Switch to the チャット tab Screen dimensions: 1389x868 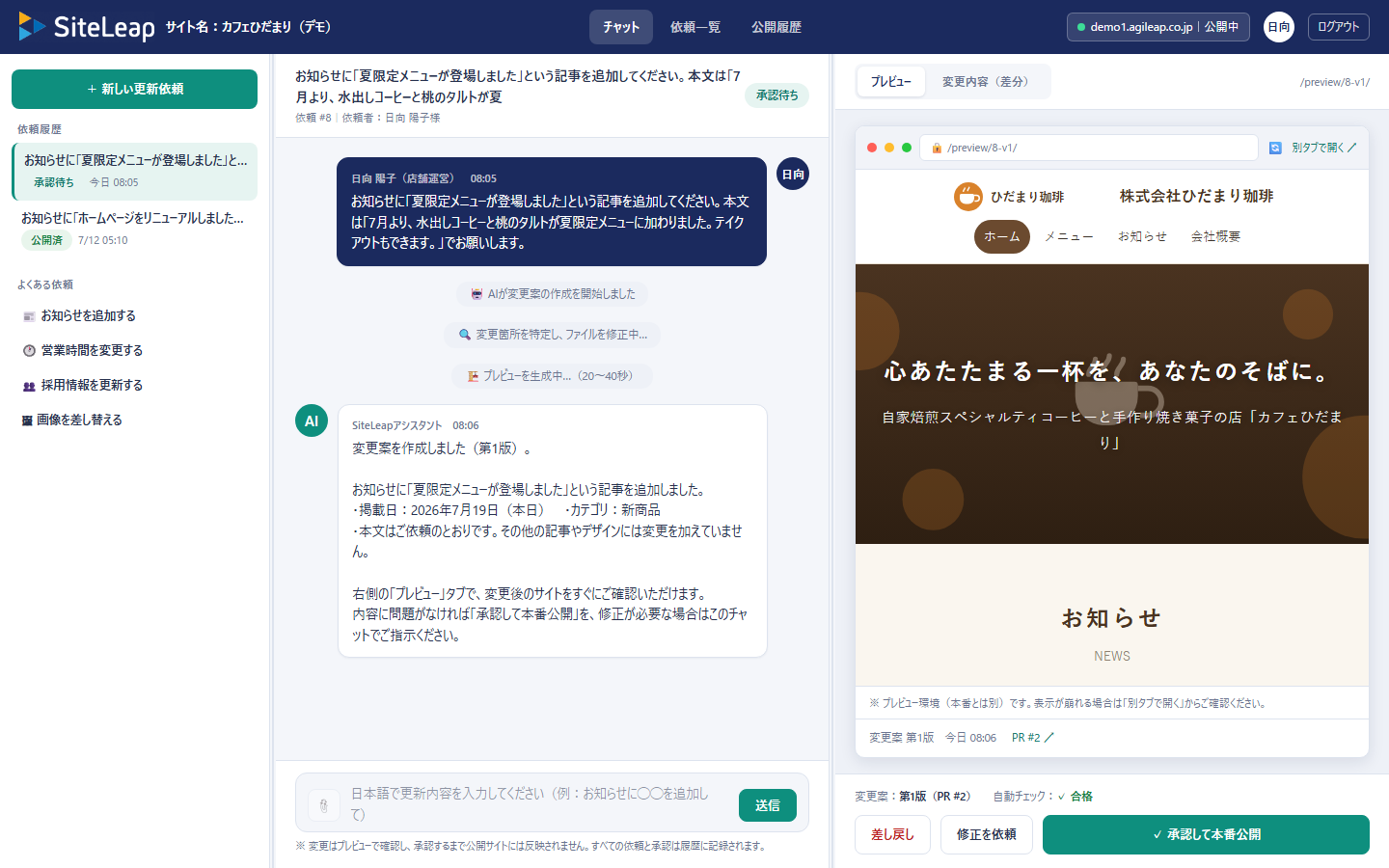tap(621, 27)
